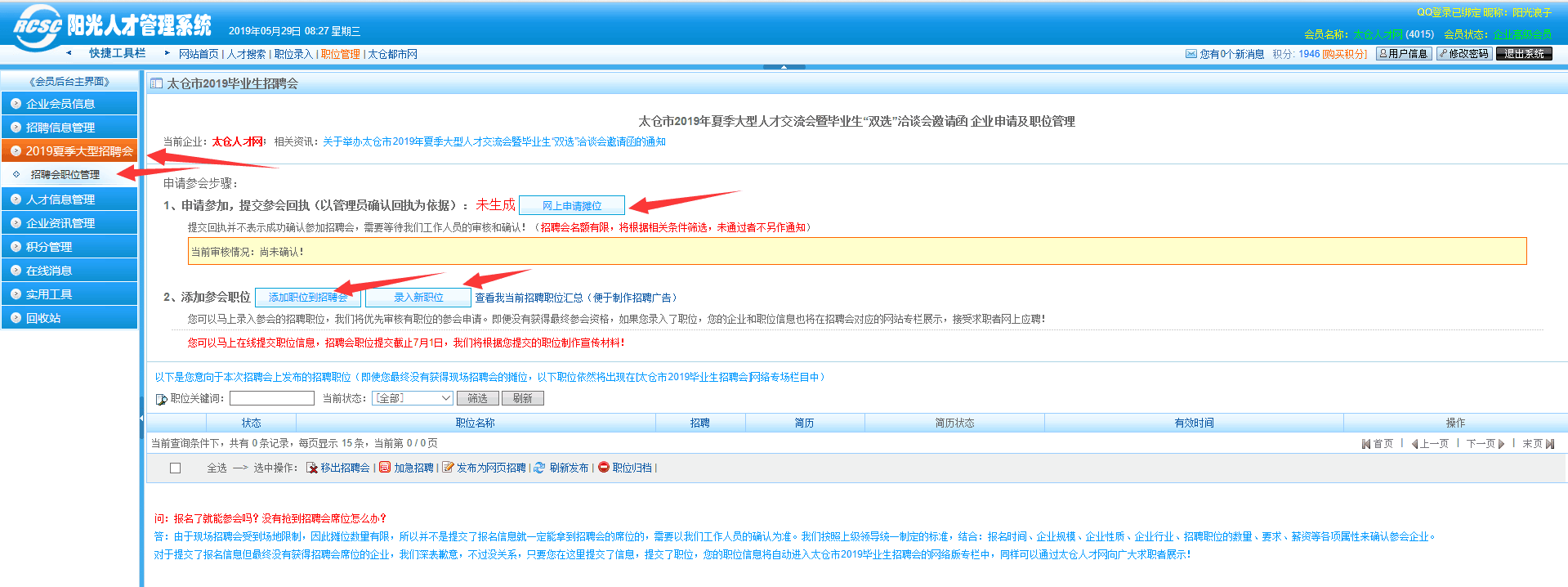Tick the 全选 select-all checkbox

pos(175,468)
